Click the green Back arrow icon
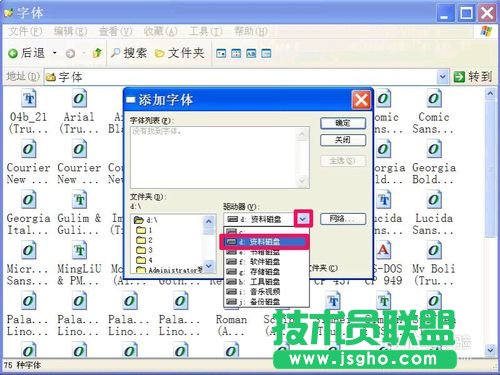 13,53
